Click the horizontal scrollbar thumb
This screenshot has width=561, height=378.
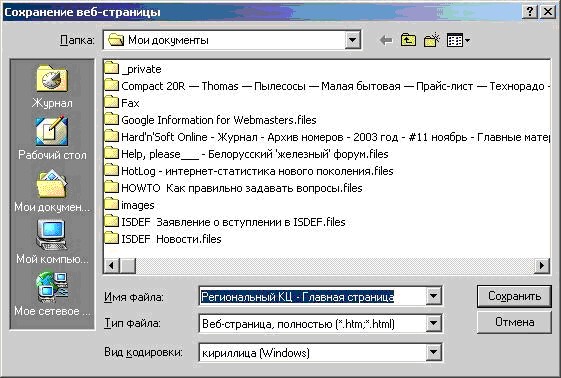[x=128, y=265]
